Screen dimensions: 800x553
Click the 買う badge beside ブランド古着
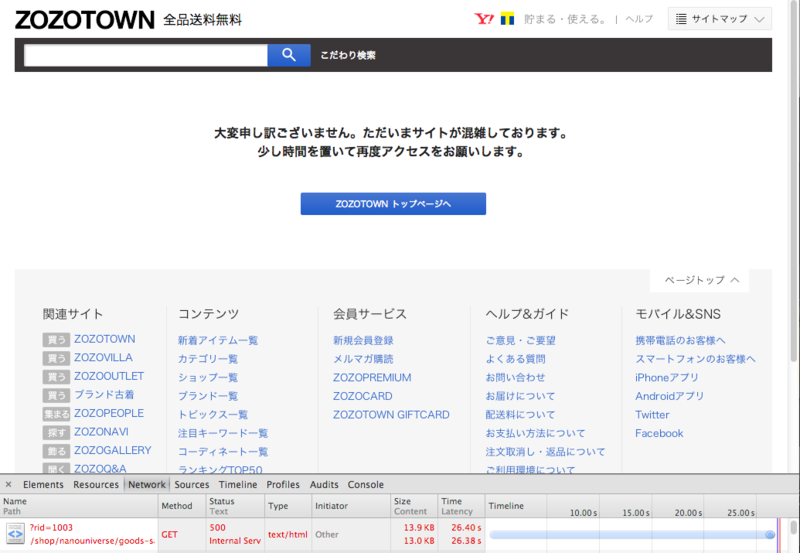(56, 395)
